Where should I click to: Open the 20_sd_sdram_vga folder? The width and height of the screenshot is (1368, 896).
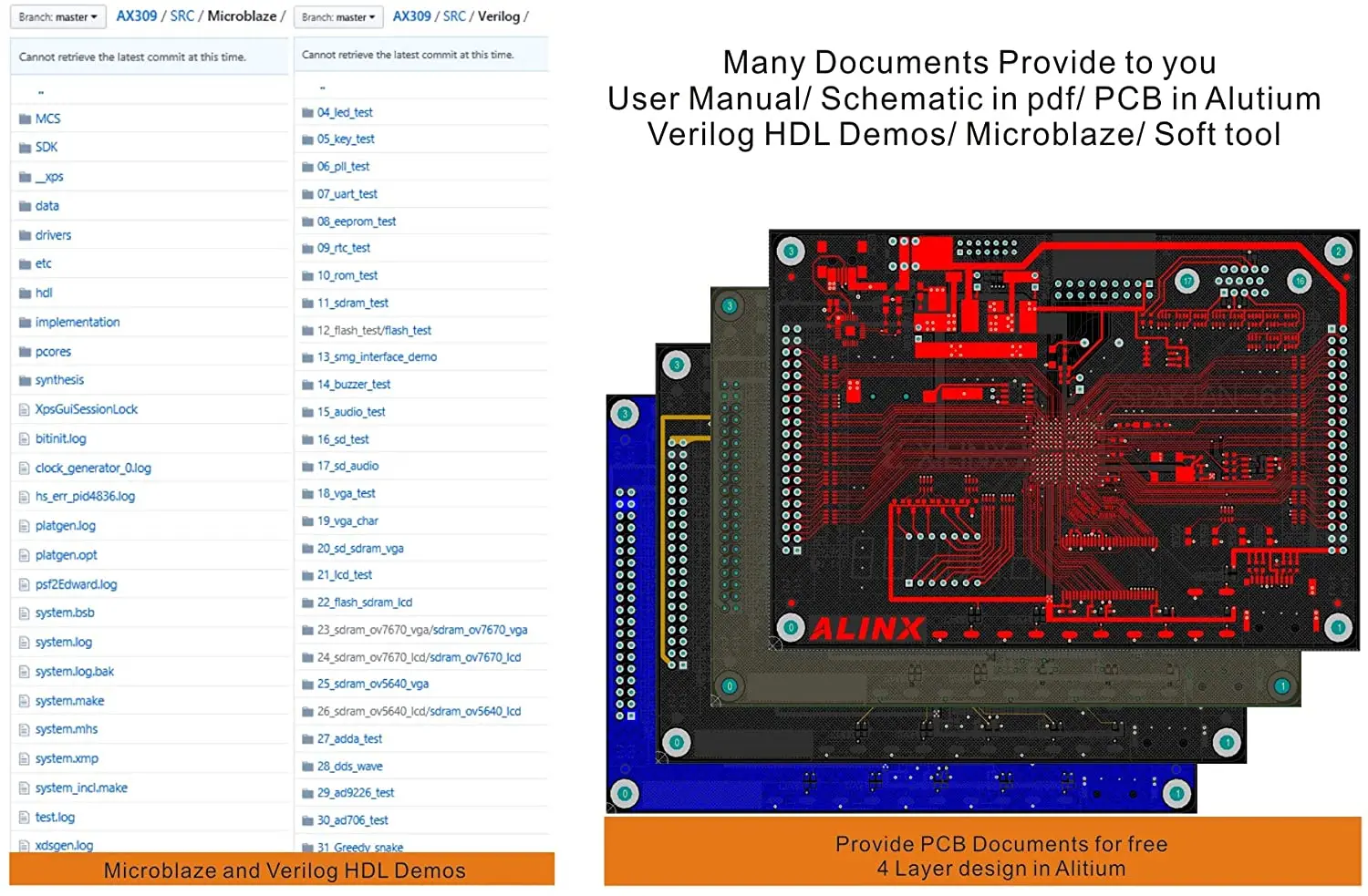[360, 549]
